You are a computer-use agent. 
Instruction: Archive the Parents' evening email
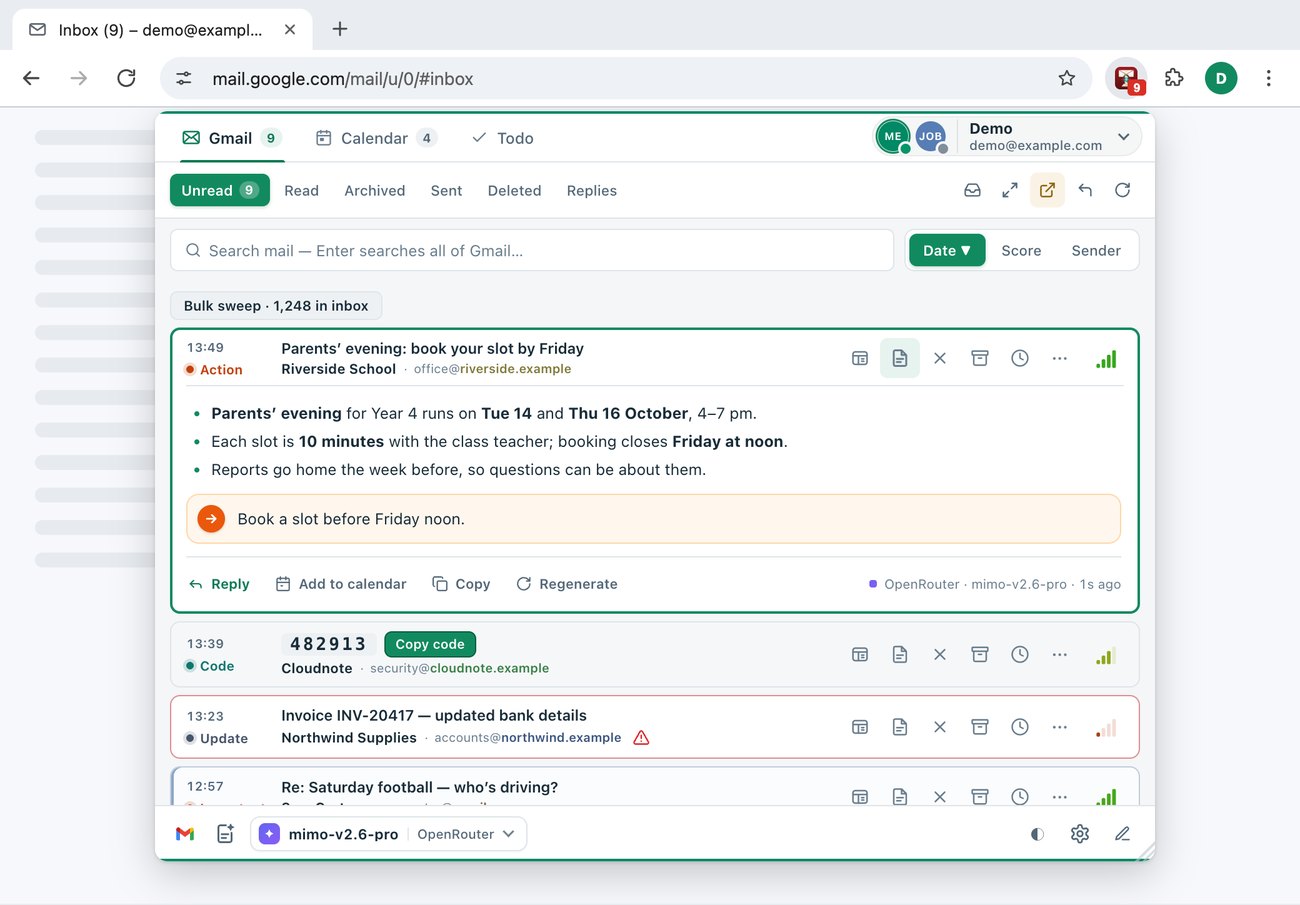980,358
